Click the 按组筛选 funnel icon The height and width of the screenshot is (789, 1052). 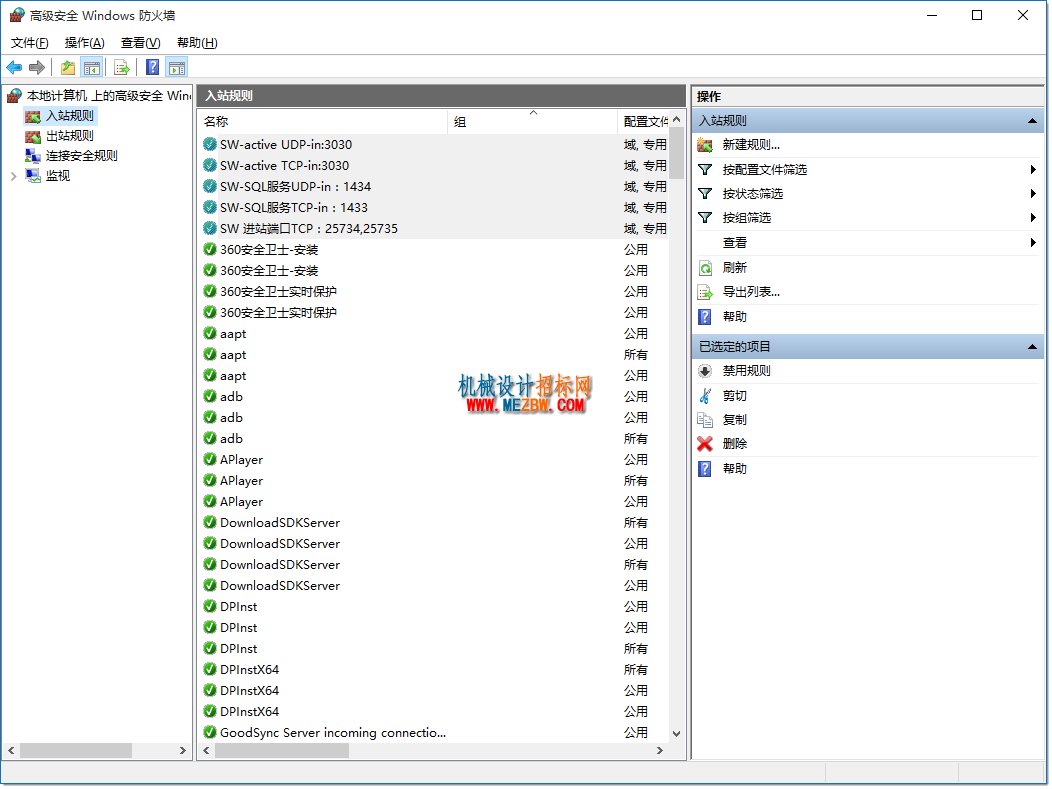[x=704, y=218]
